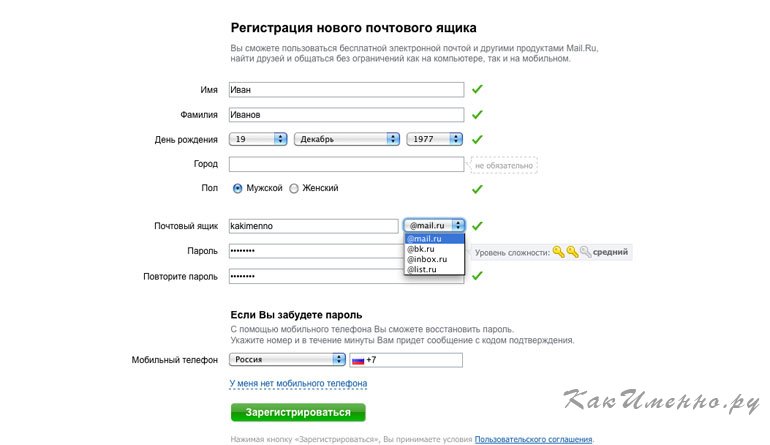Click the Пароль password field
The image size is (770, 445).
[316, 250]
